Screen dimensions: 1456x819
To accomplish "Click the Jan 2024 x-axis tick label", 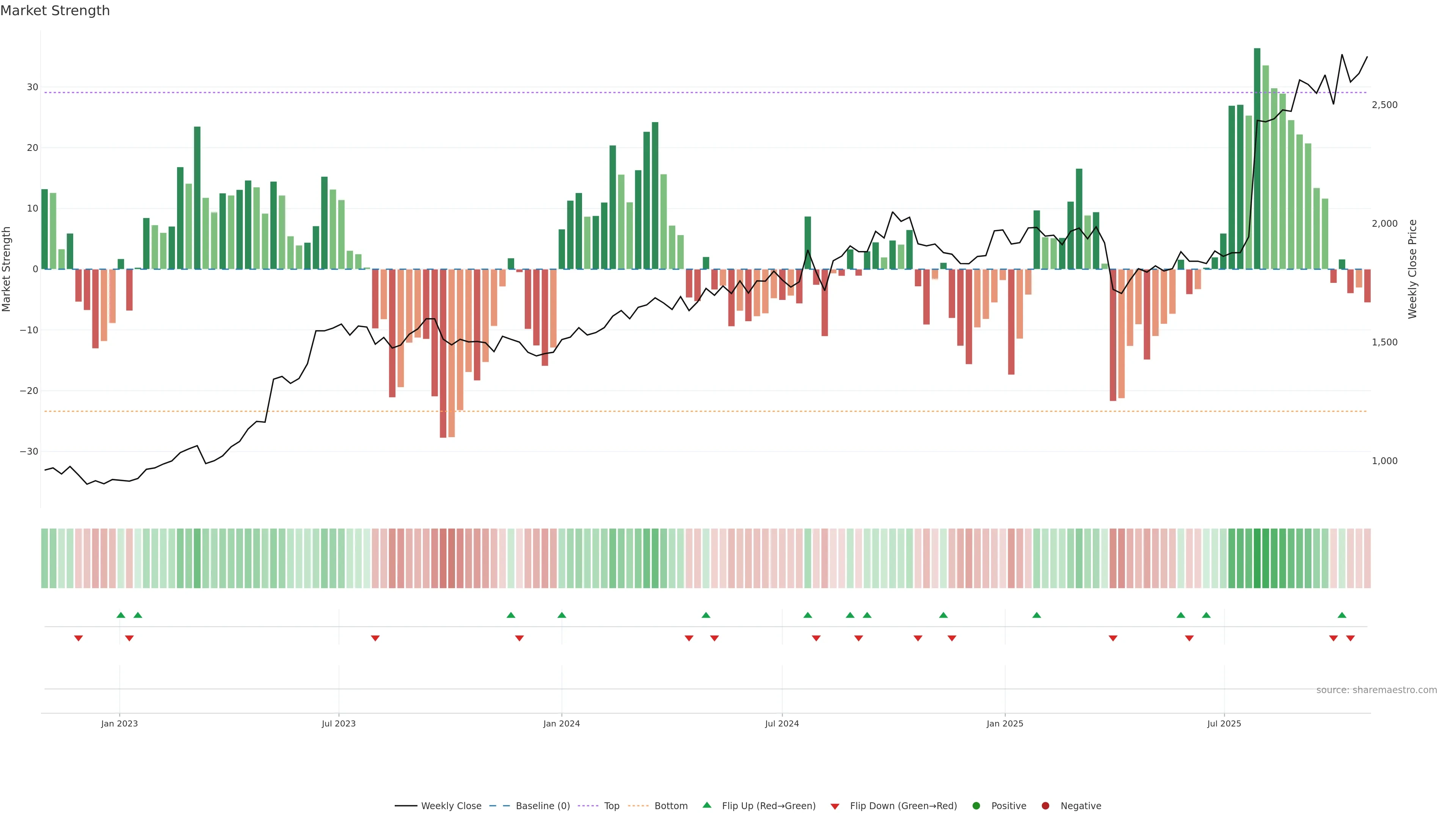I will coord(561,723).
